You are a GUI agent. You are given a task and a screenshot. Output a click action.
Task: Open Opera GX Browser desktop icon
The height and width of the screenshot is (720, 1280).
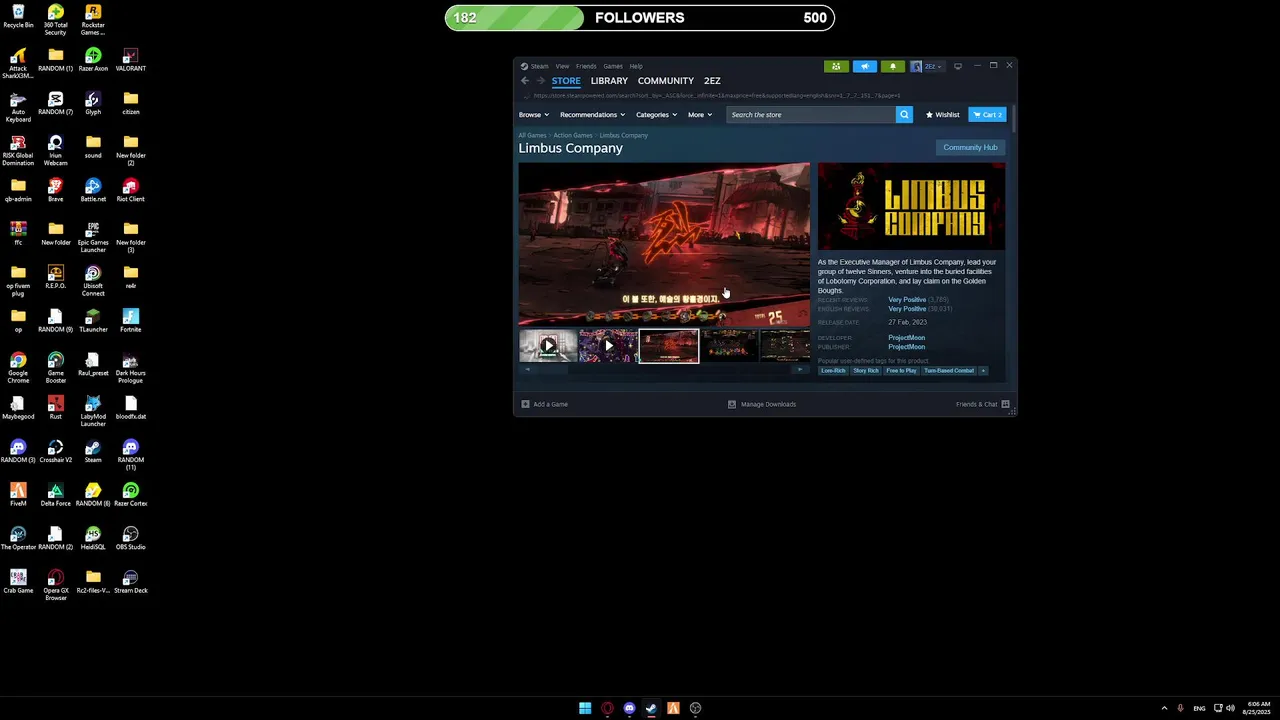[55, 585]
